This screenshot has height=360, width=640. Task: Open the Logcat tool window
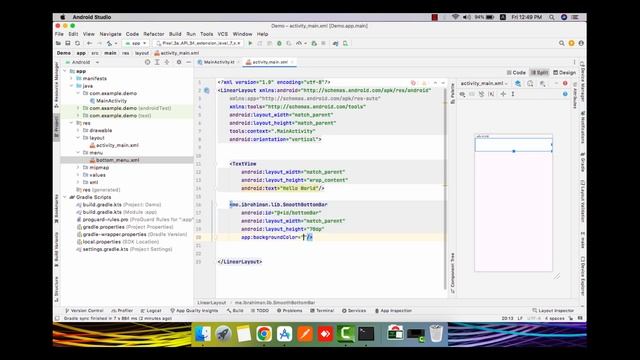point(151,311)
